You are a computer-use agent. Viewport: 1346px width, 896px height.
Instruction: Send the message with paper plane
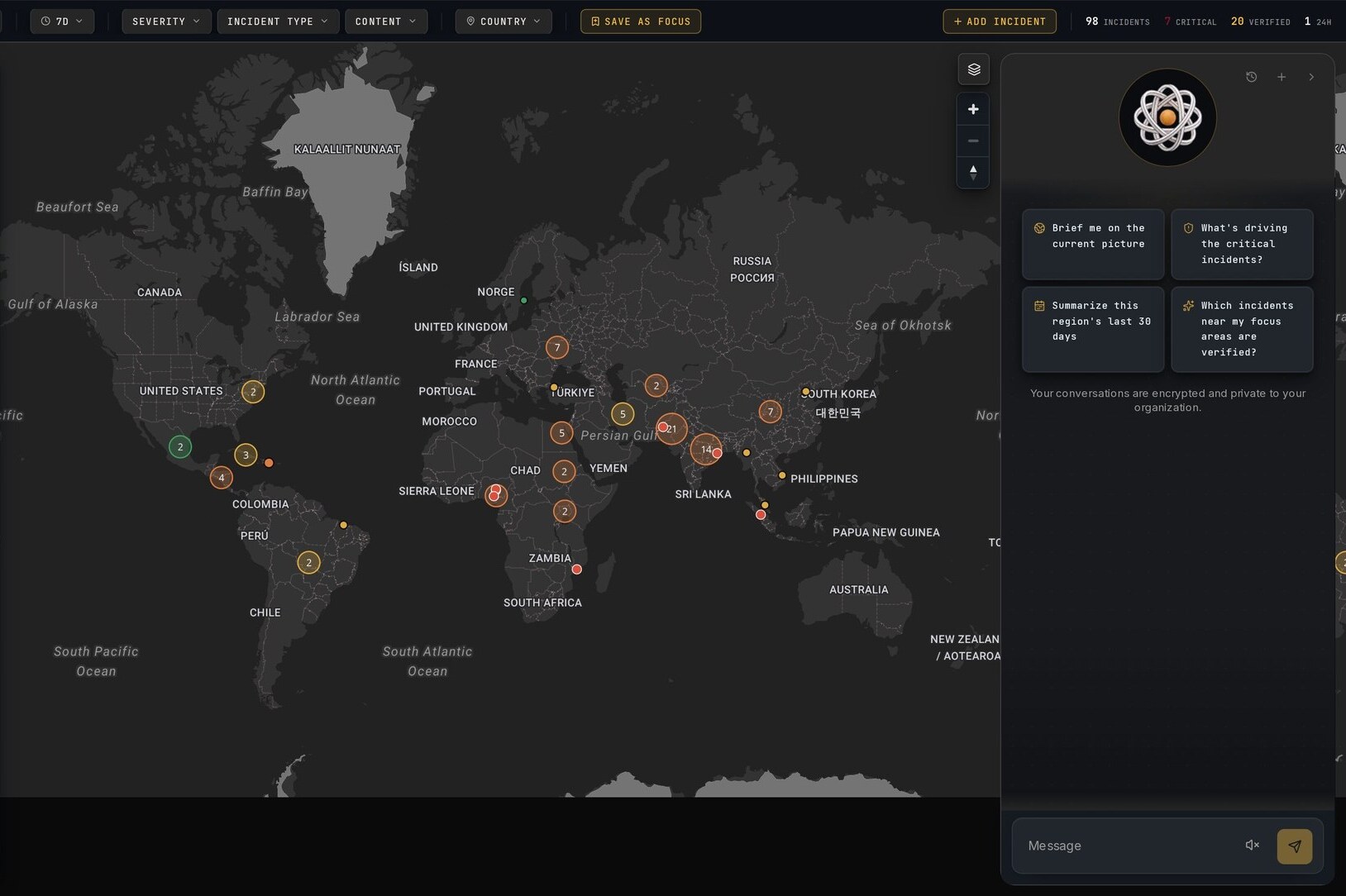[1295, 846]
